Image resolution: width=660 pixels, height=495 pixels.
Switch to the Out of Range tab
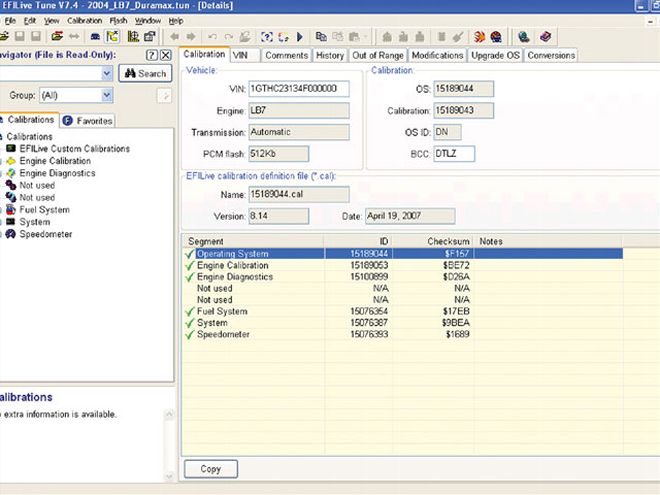tap(378, 56)
